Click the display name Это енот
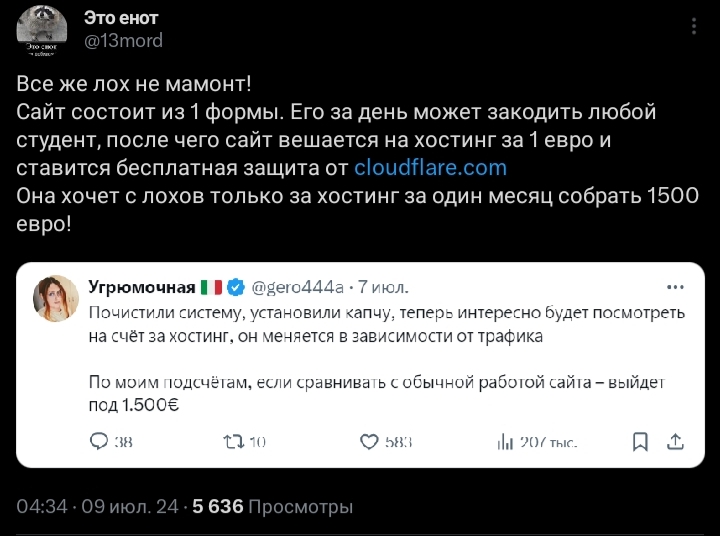Viewport: 720px width, 536px height. [x=121, y=19]
